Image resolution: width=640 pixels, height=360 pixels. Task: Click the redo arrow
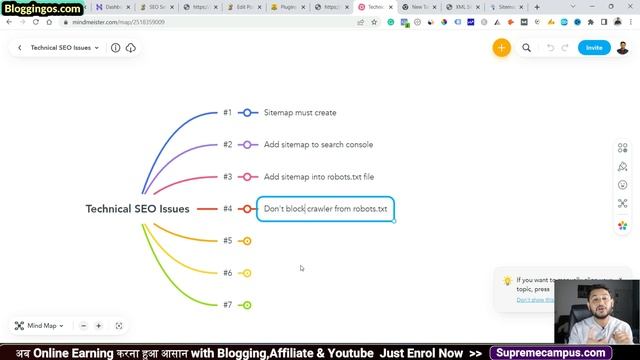565,48
